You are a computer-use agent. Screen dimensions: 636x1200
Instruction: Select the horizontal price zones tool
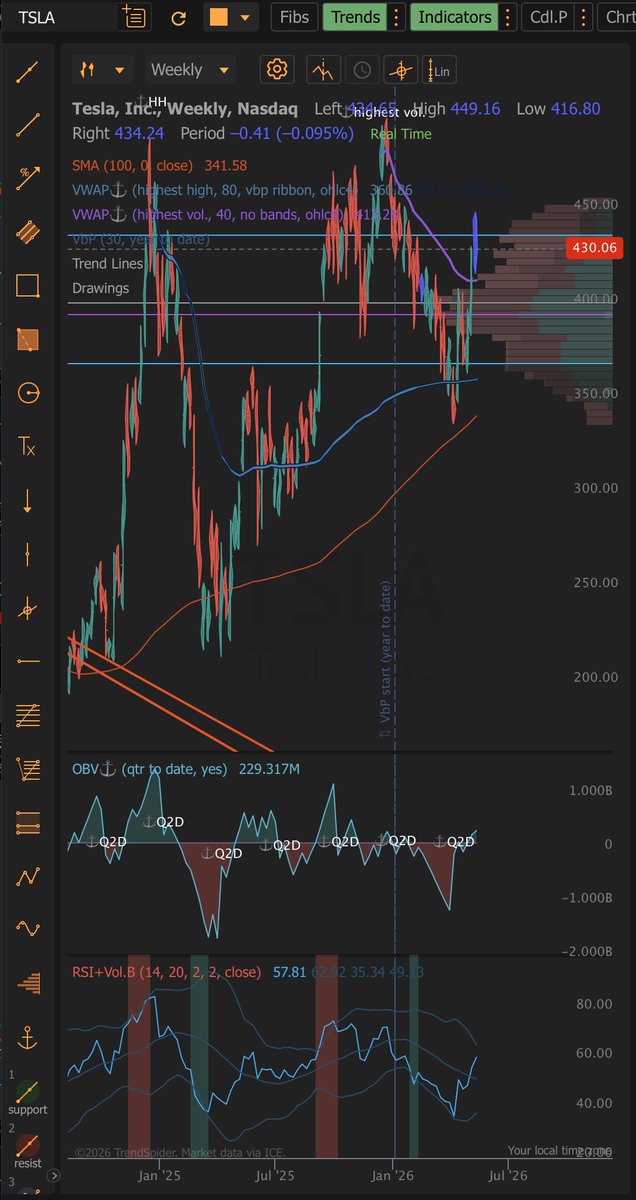pos(28,823)
